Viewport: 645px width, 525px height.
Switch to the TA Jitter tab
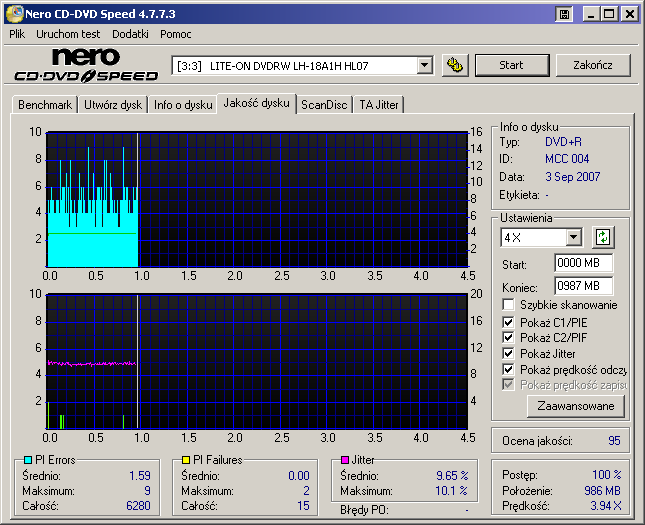379,105
